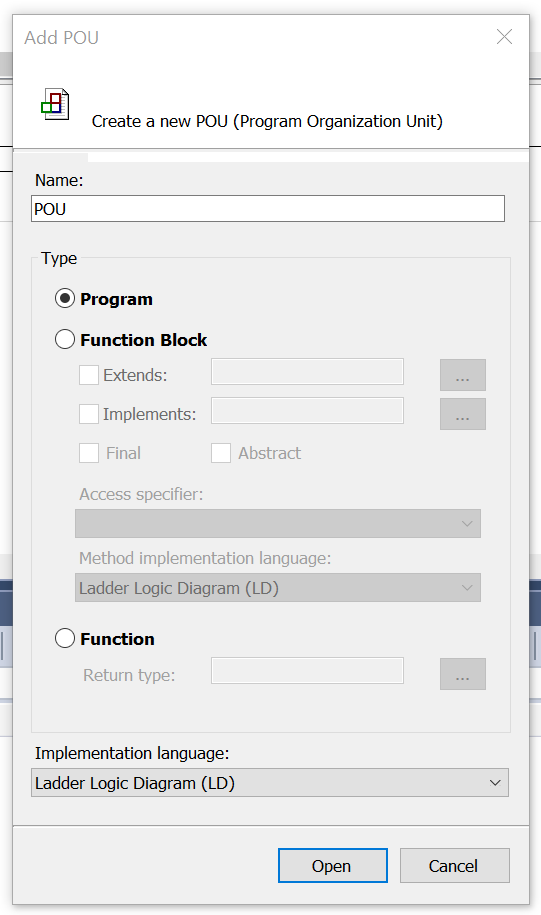Enable the Extends checkbox
The width and height of the screenshot is (541, 915).
(89, 375)
